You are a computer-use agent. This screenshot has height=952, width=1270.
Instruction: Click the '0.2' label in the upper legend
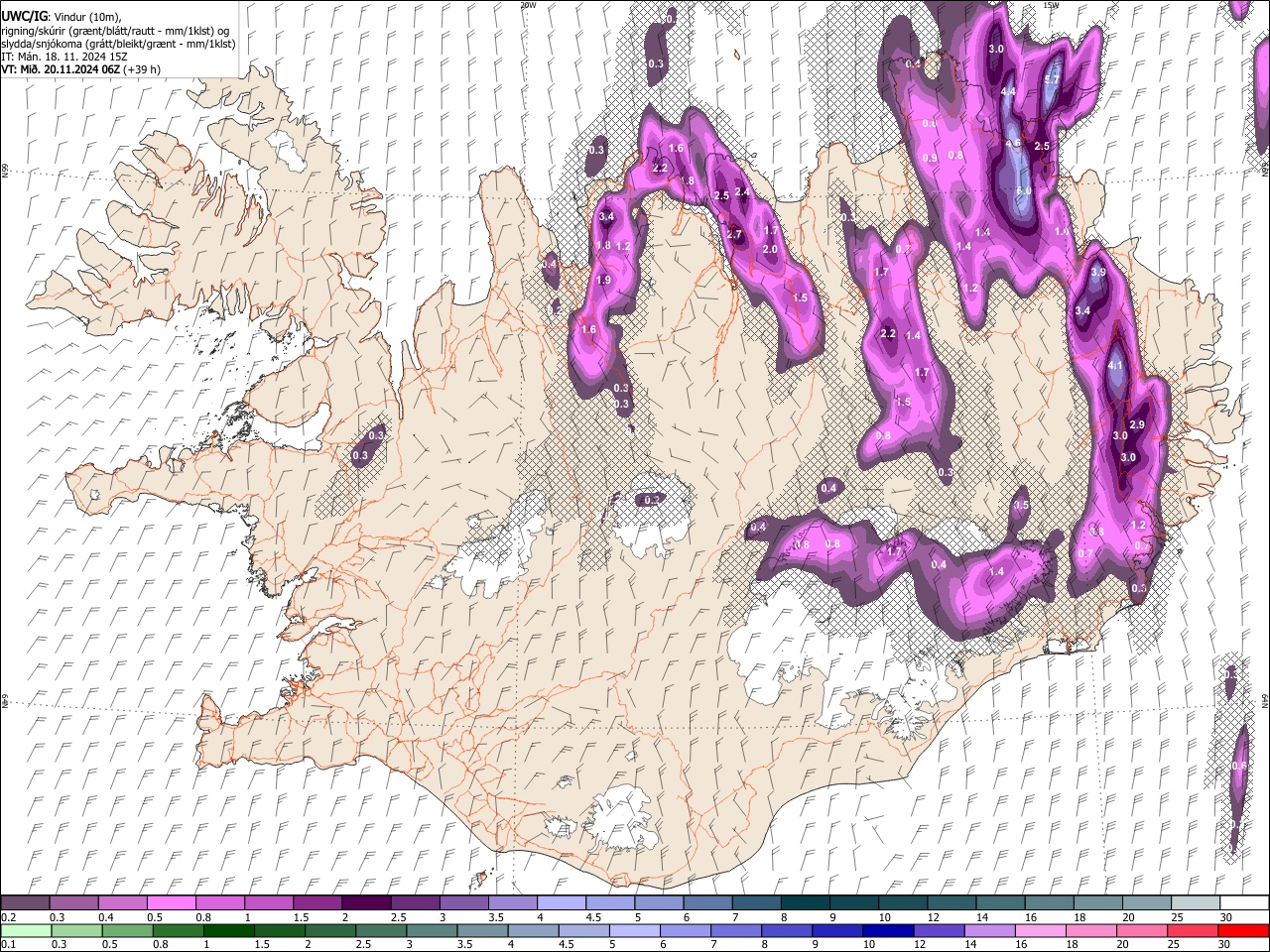click(10, 917)
